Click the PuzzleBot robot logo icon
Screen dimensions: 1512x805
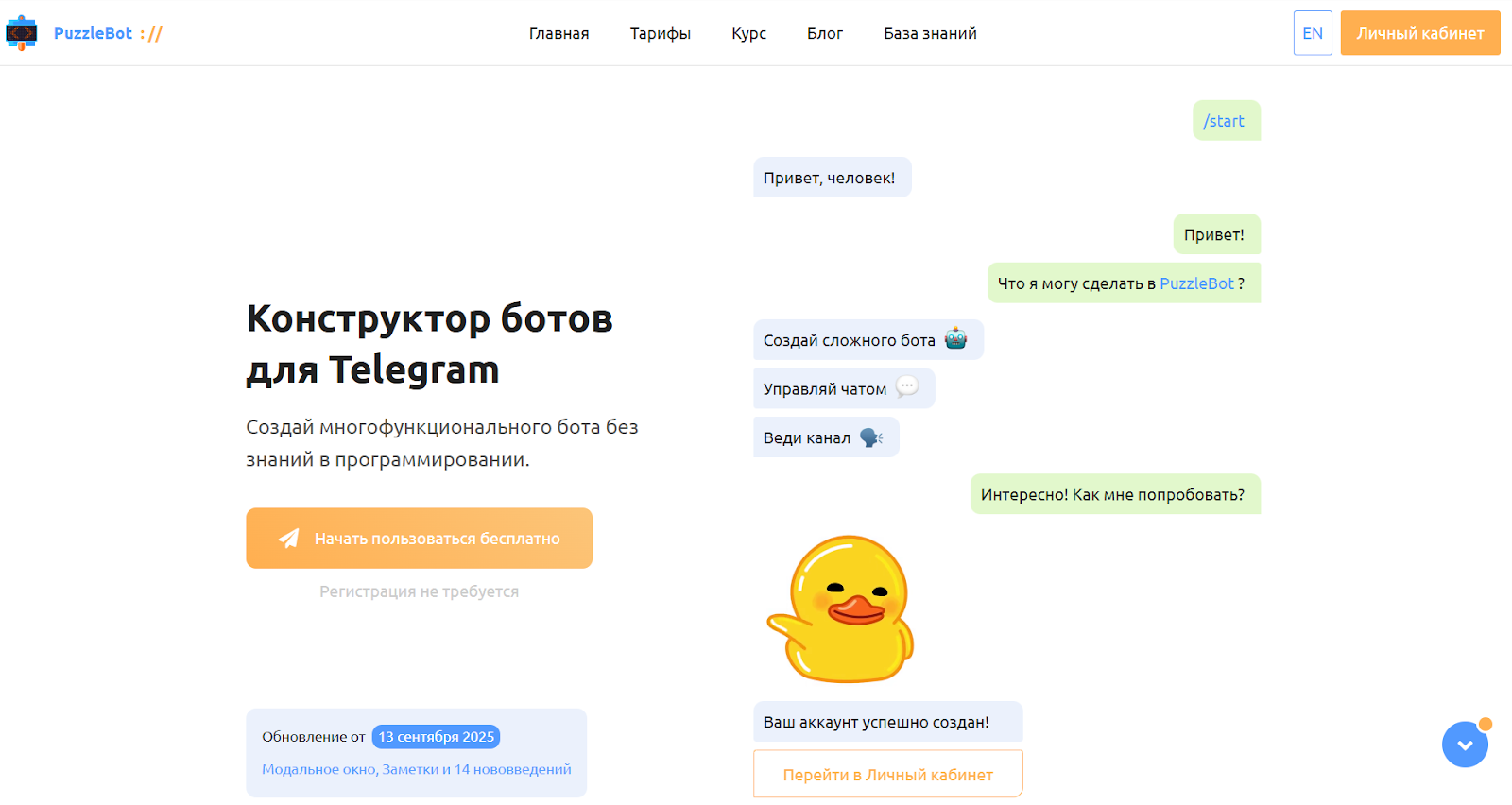click(21, 33)
